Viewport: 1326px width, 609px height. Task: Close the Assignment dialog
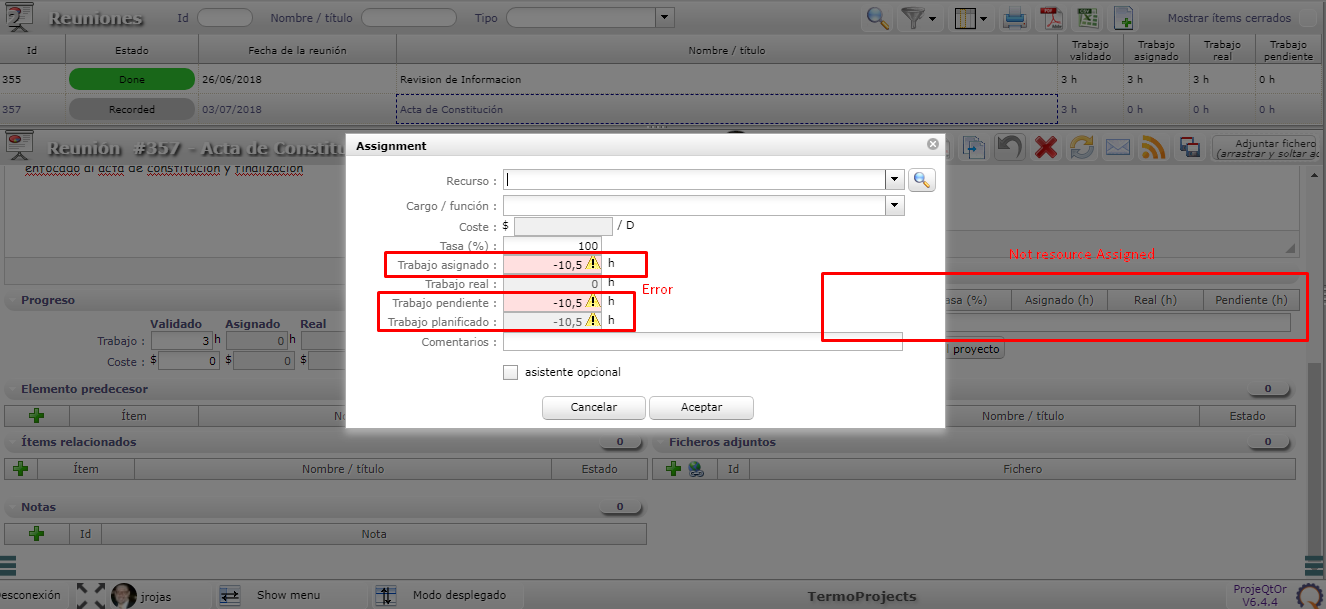933,145
